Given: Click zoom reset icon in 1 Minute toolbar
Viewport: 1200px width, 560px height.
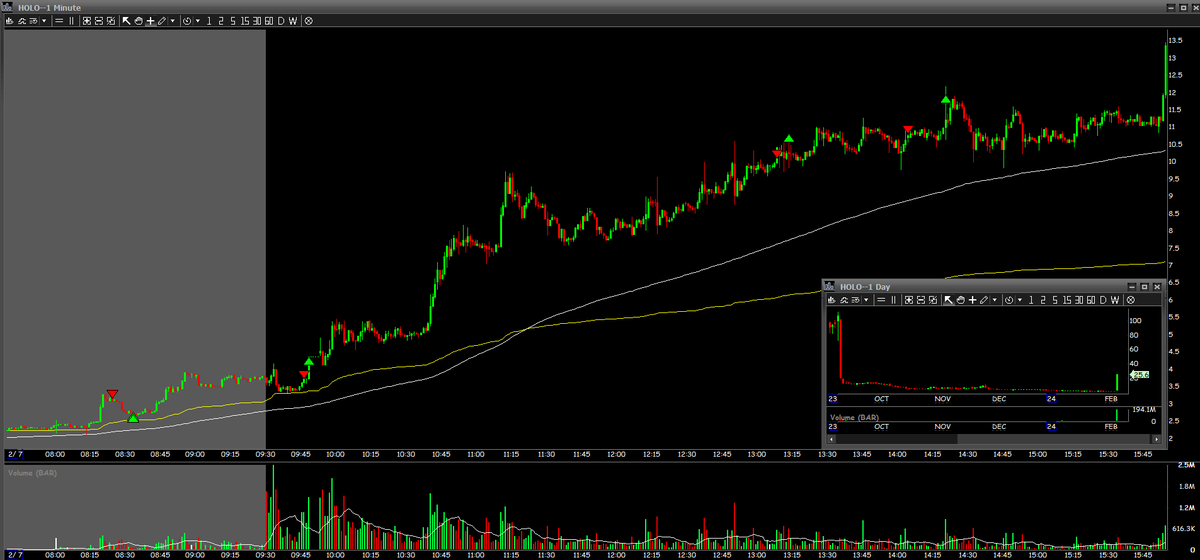Looking at the screenshot, I should (110, 20).
